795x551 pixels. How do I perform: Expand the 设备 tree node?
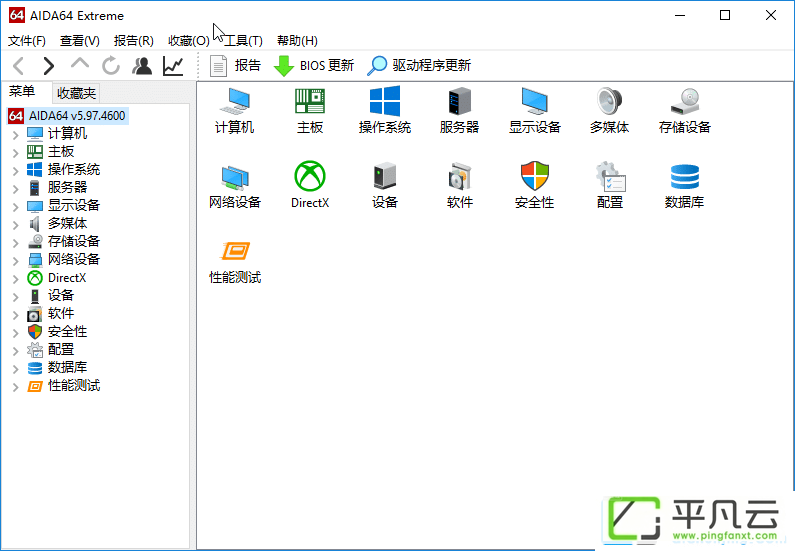tap(15, 297)
